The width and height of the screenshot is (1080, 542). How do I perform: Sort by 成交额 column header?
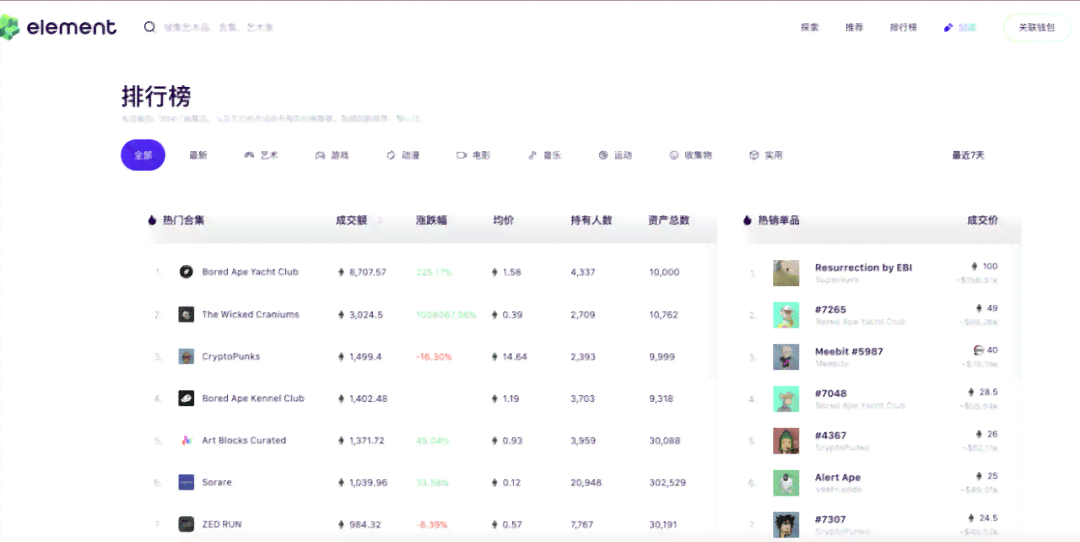click(351, 220)
